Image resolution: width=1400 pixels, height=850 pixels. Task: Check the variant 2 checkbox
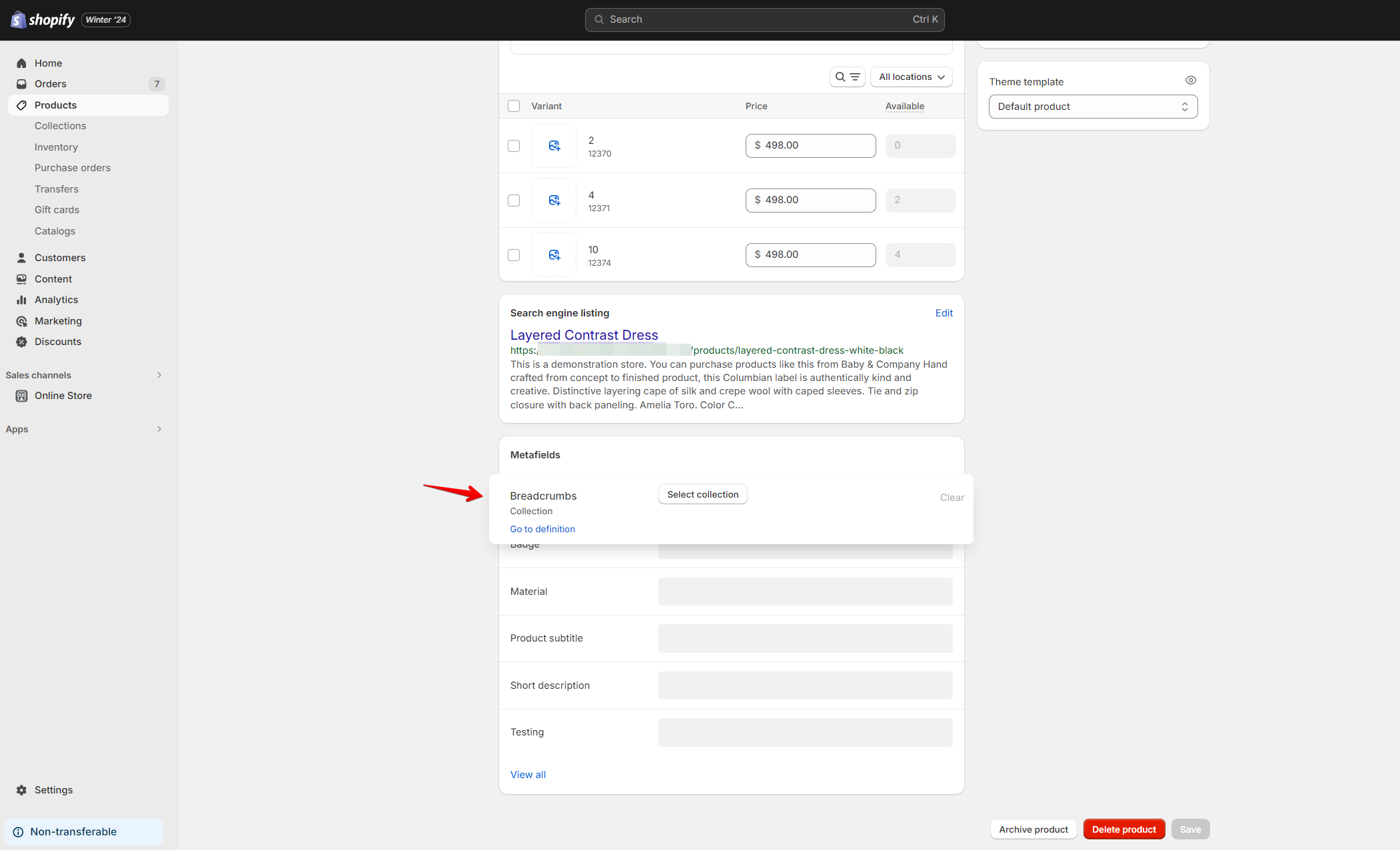click(x=514, y=146)
